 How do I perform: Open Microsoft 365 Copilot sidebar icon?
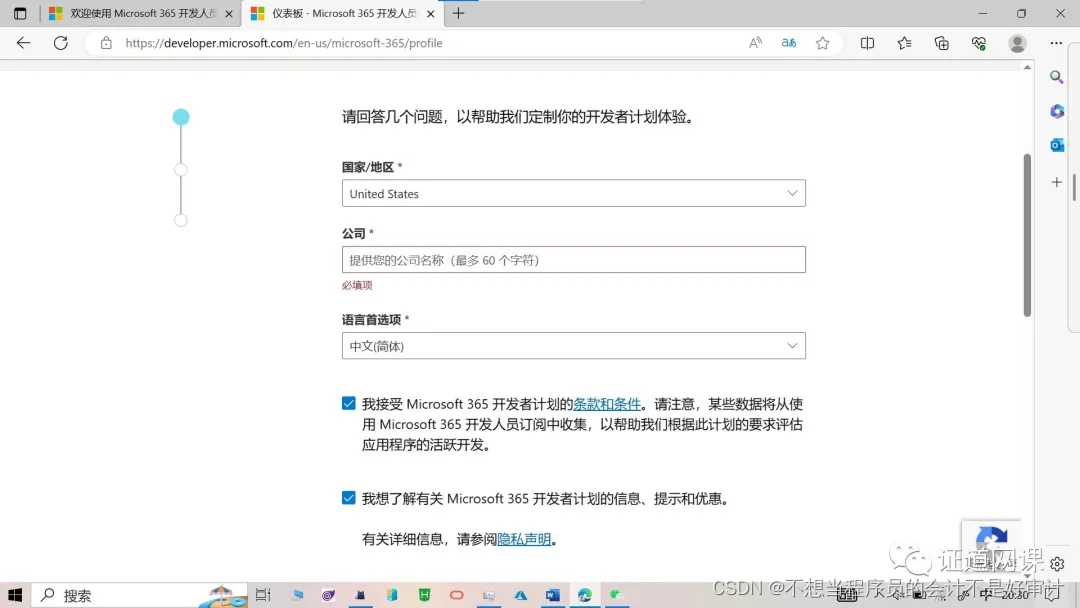click(1057, 111)
